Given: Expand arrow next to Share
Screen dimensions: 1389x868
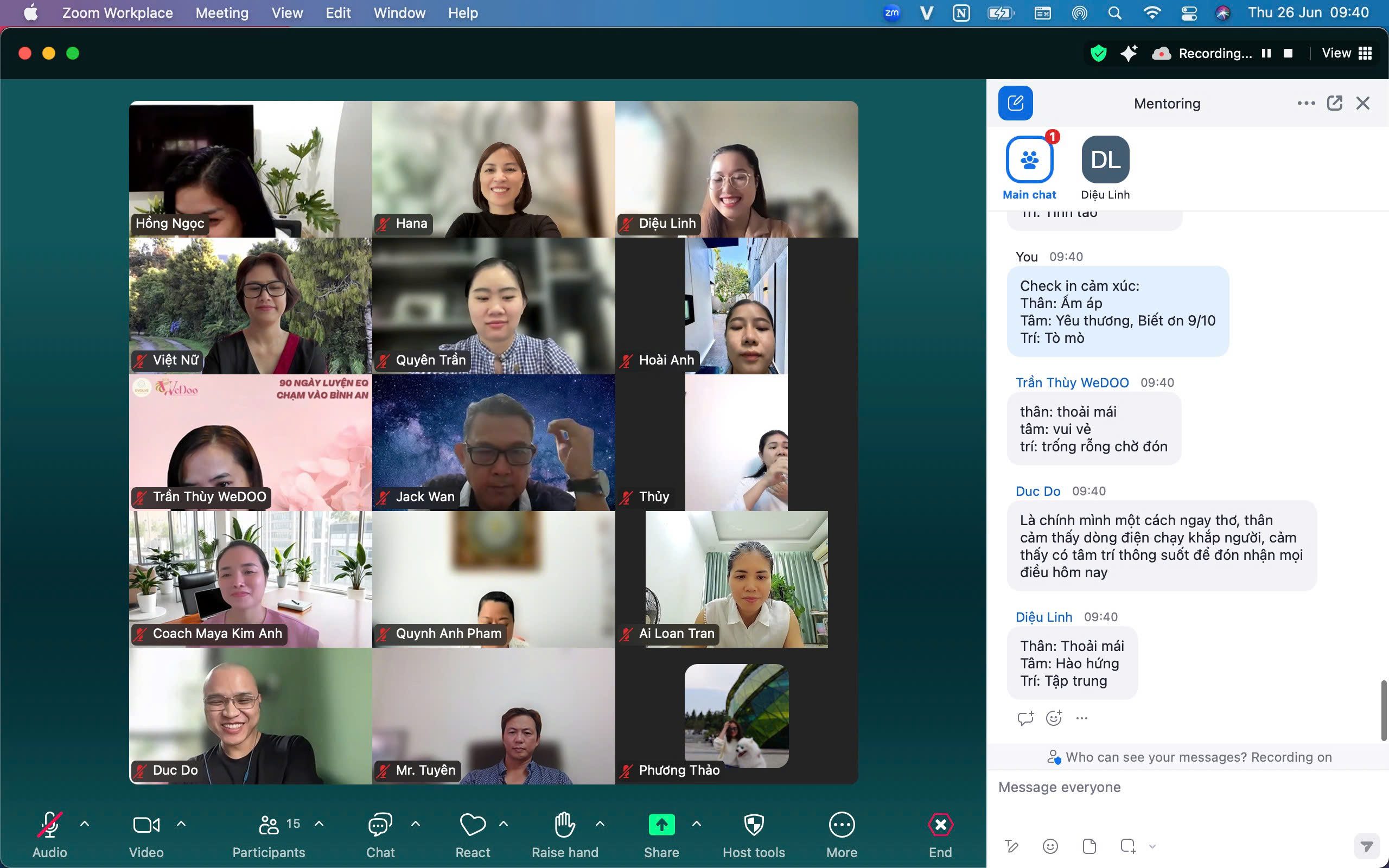Looking at the screenshot, I should pos(696,824).
